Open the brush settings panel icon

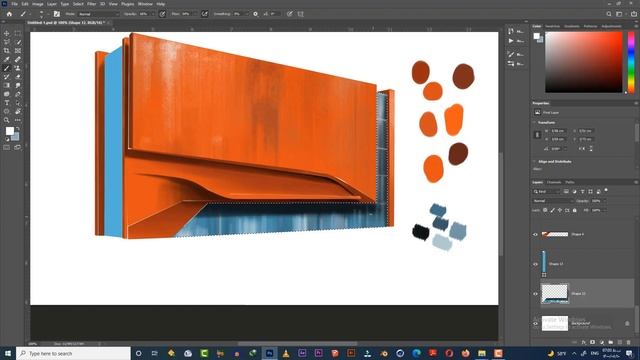[57, 14]
